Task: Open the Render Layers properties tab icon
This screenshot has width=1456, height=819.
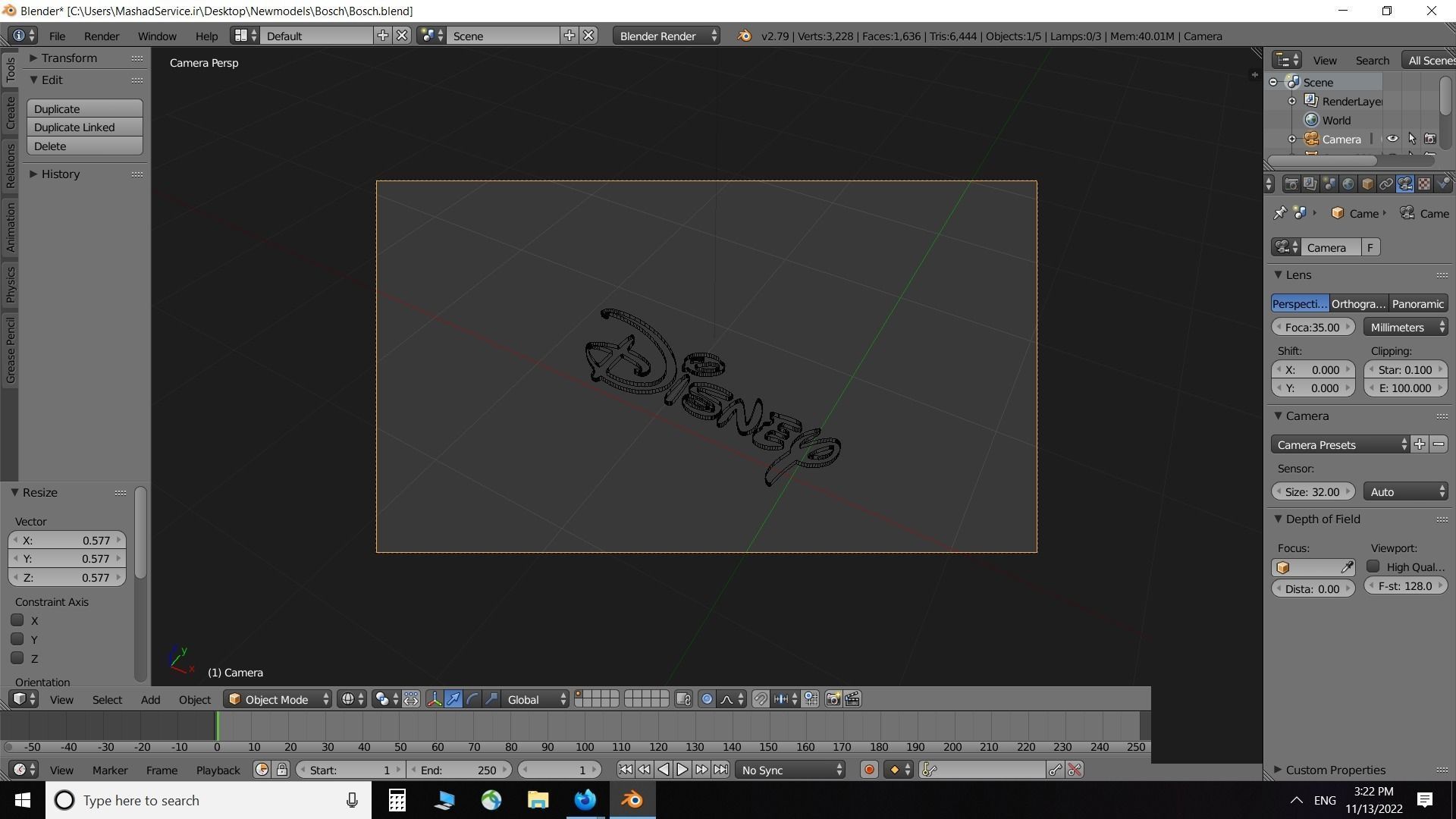Action: [1310, 184]
